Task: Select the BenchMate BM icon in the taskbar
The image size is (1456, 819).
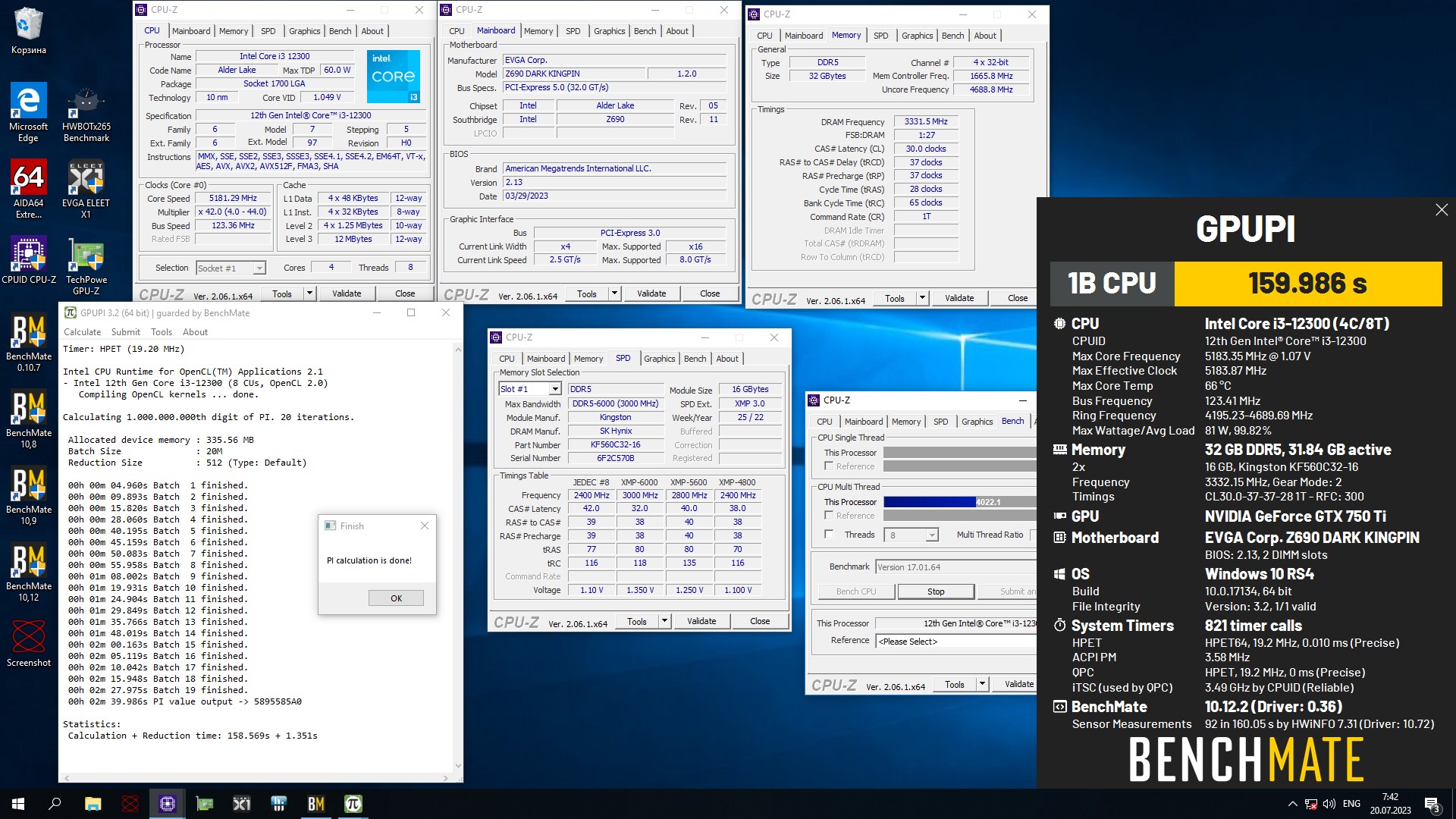Action: click(x=316, y=804)
